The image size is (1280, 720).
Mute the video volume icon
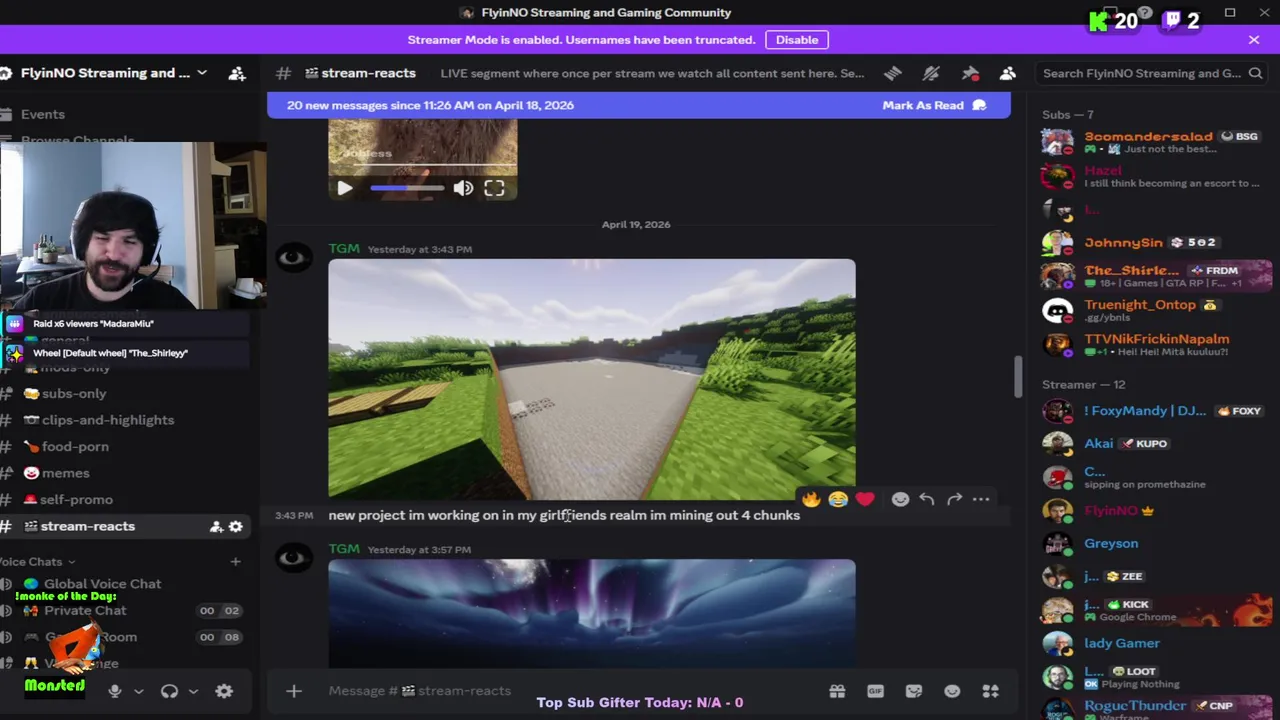tap(463, 188)
